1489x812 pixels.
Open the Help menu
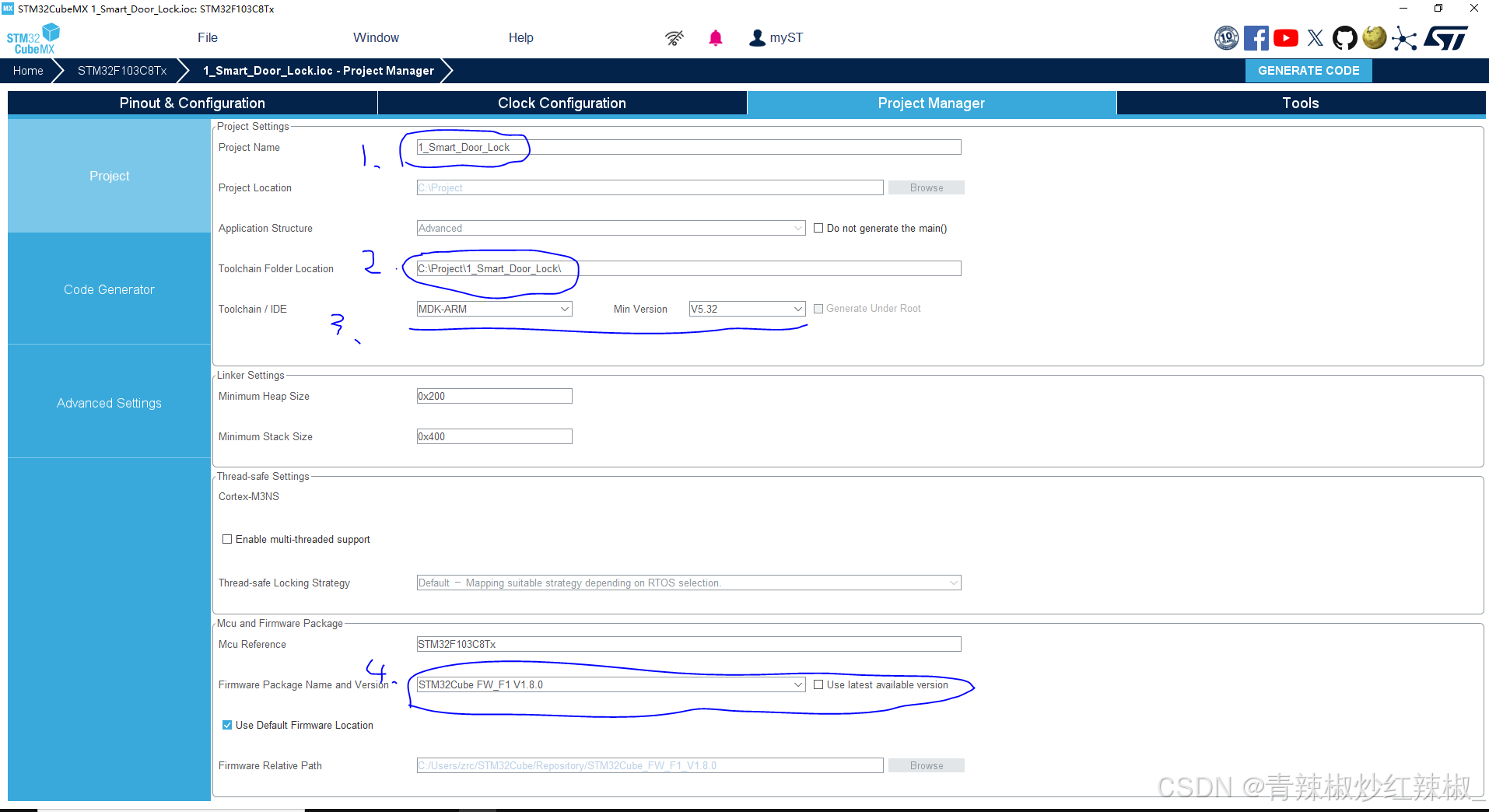(x=521, y=38)
